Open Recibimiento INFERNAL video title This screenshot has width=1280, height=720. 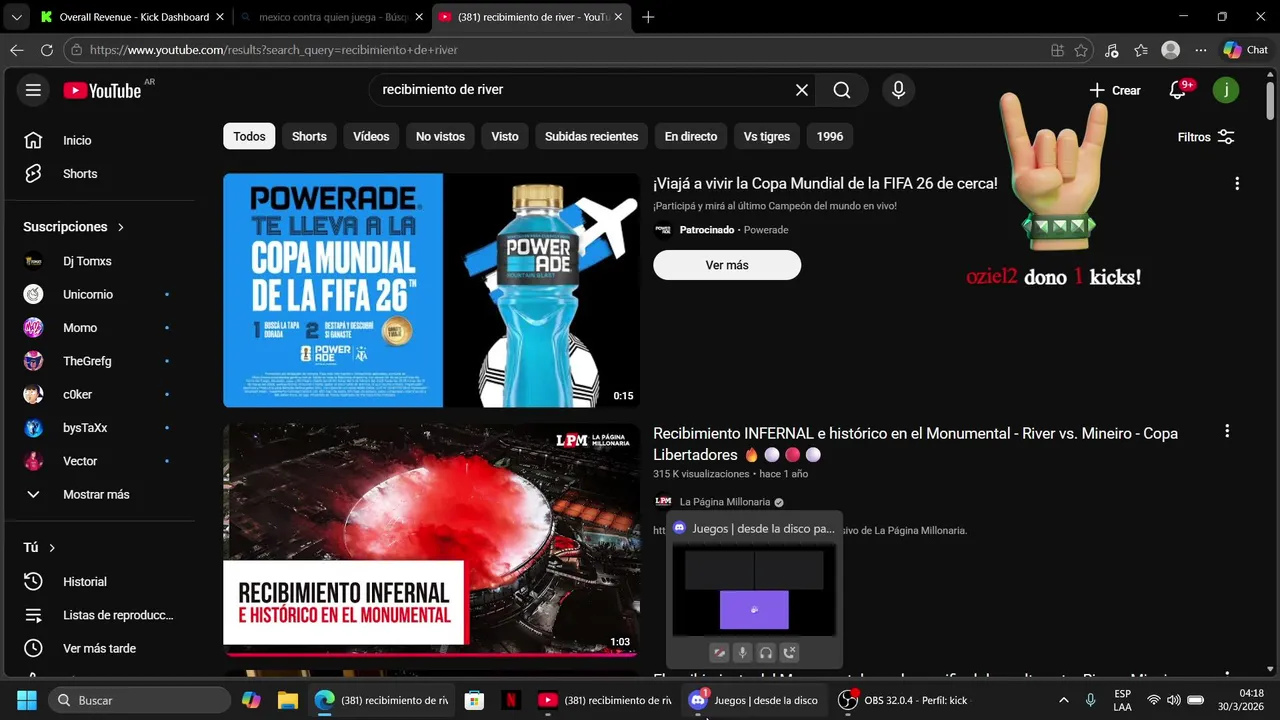point(915,444)
